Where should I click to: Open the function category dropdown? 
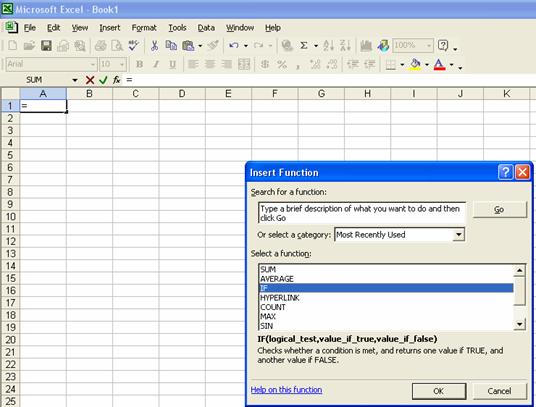tap(458, 235)
